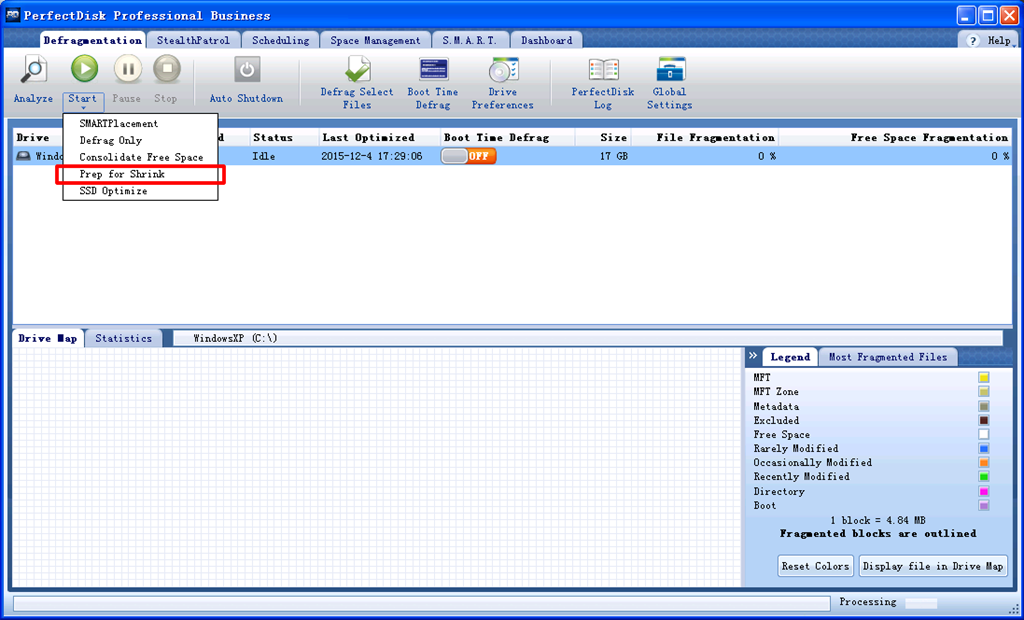The width and height of the screenshot is (1024, 620).
Task: Click the drive icon in the drive row
Action: 24,156
